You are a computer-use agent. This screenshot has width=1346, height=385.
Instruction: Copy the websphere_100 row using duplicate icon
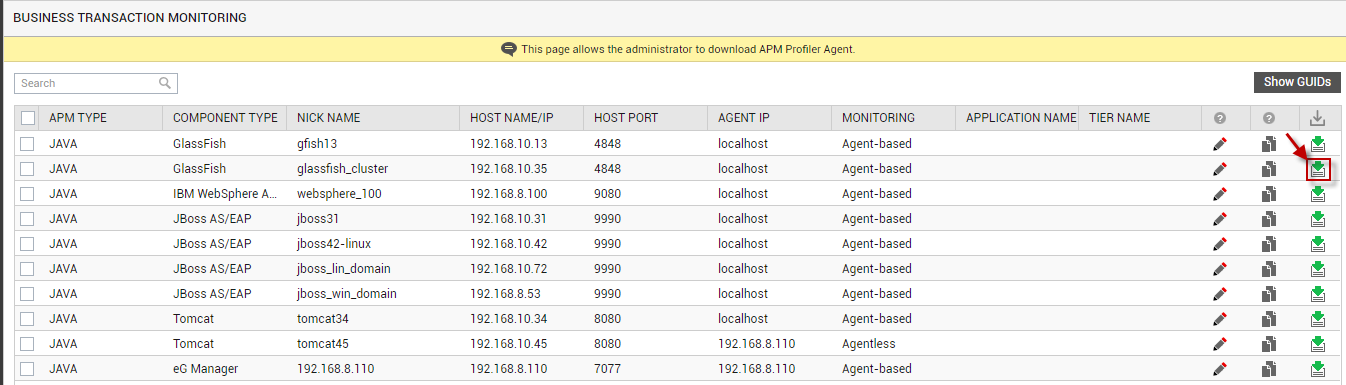(1268, 194)
